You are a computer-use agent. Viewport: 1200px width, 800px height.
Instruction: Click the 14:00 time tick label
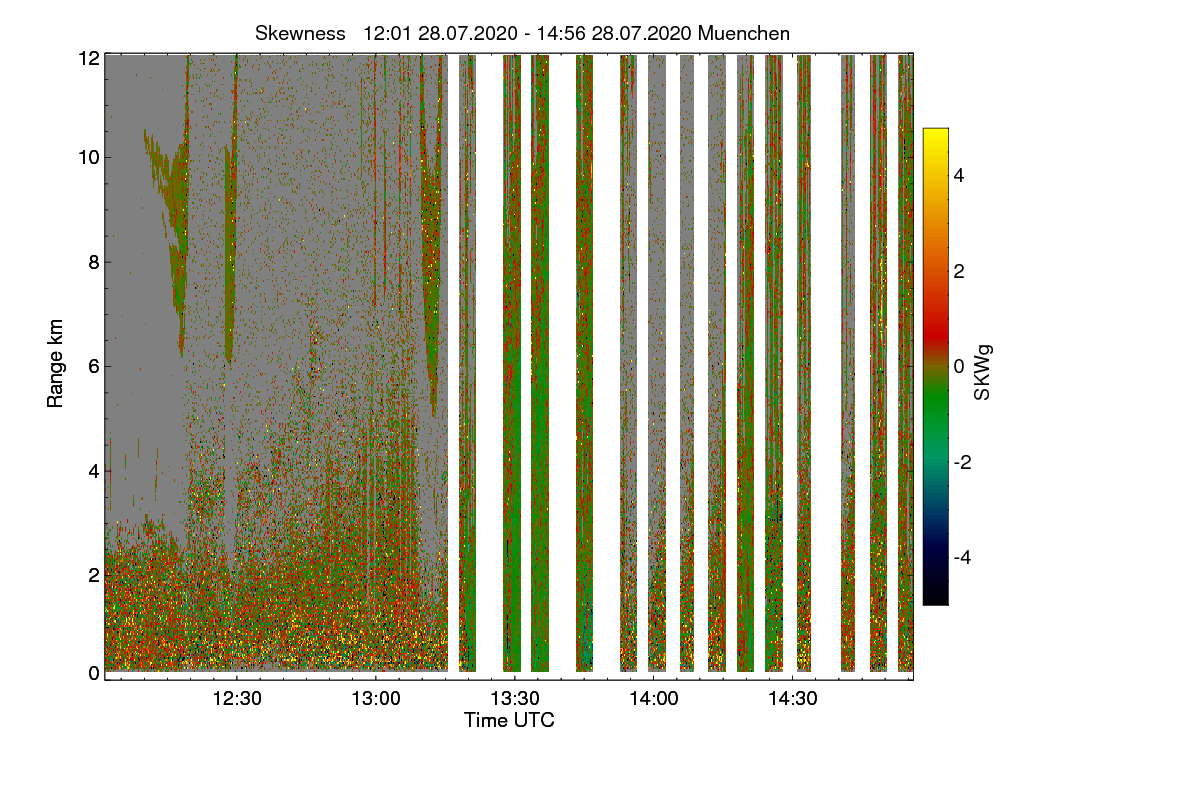(653, 699)
